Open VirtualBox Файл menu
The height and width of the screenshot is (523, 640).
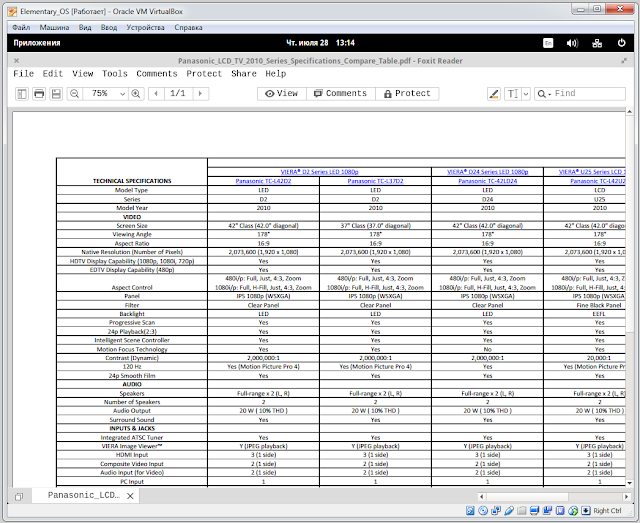pyautogui.click(x=21, y=27)
